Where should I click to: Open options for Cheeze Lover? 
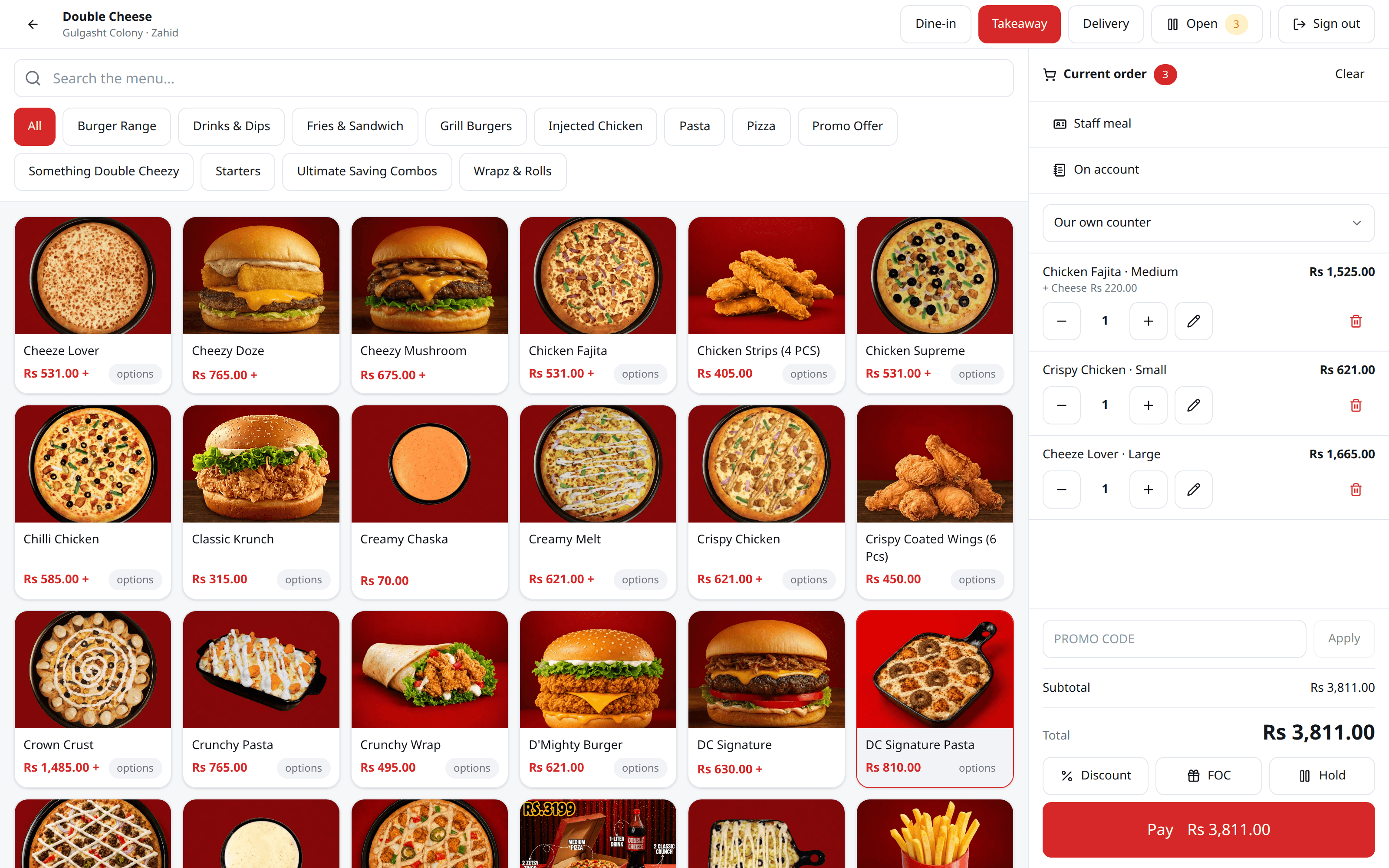135,374
